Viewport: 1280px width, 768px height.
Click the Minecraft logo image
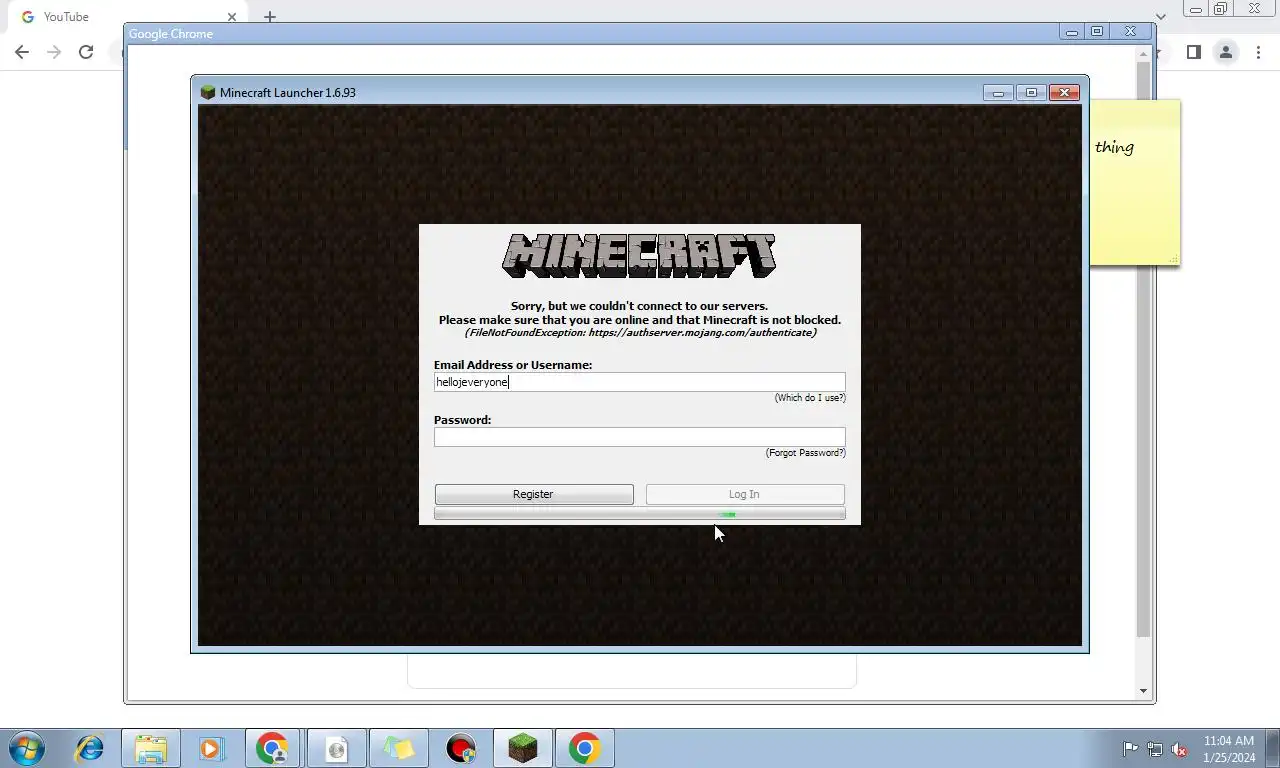[x=639, y=256]
